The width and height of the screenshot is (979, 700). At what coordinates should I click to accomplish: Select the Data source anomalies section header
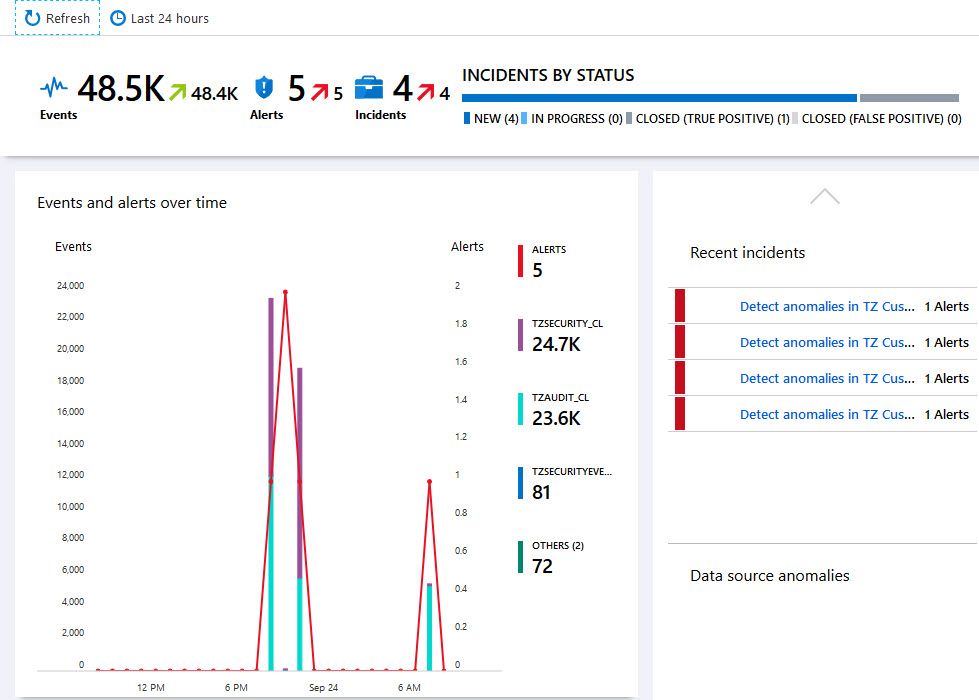click(x=769, y=575)
